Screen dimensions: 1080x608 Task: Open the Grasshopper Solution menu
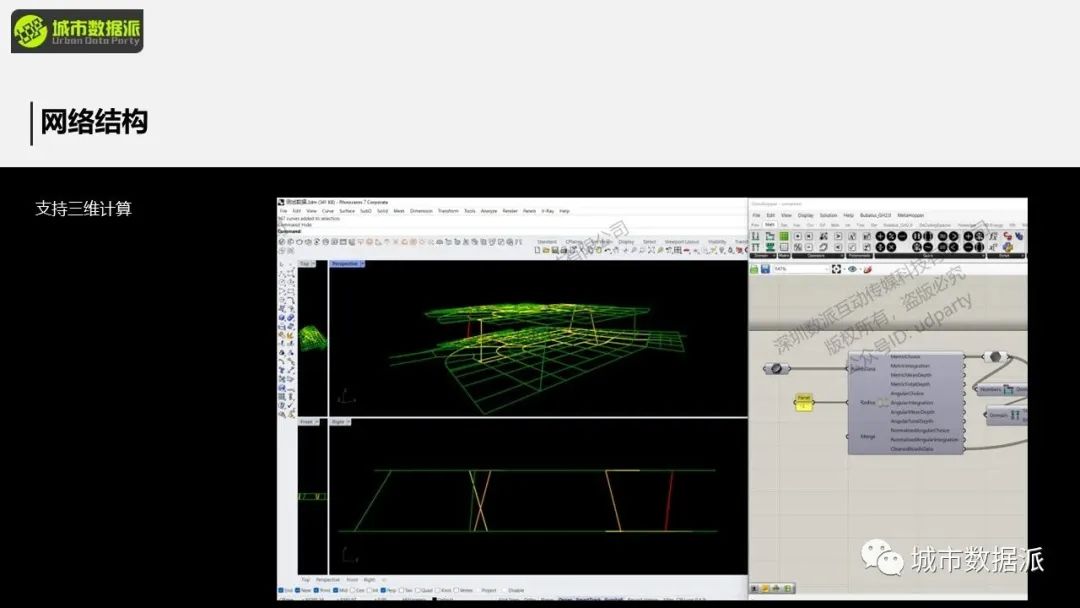tap(829, 215)
